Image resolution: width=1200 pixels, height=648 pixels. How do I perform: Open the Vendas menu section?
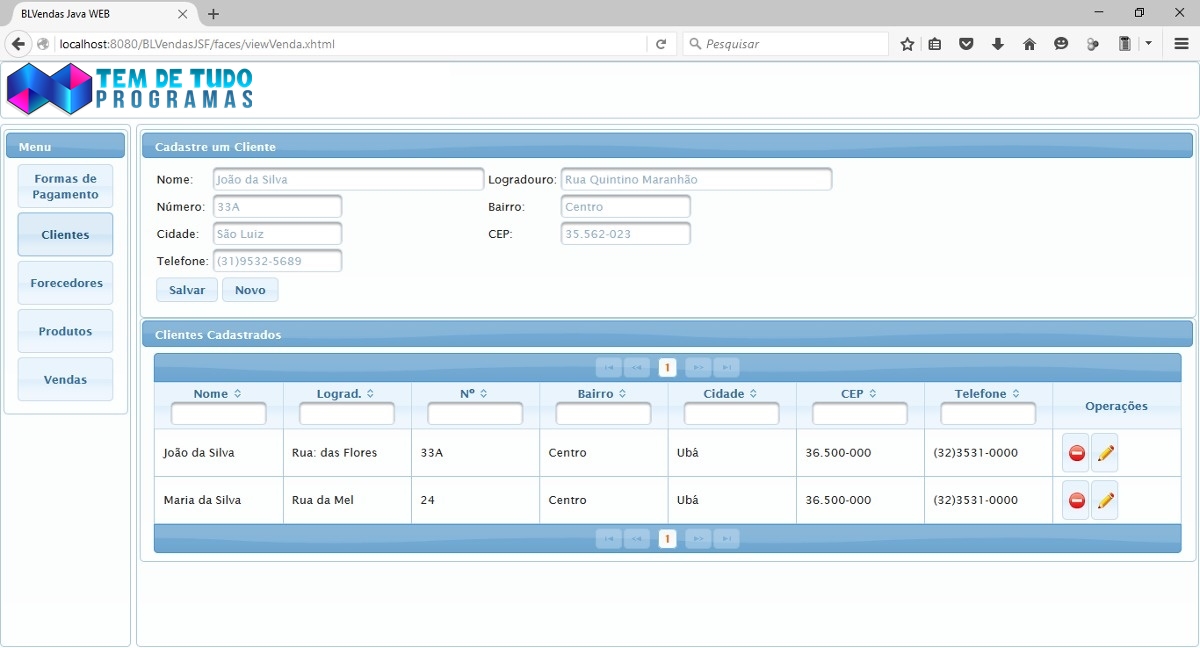(x=65, y=379)
